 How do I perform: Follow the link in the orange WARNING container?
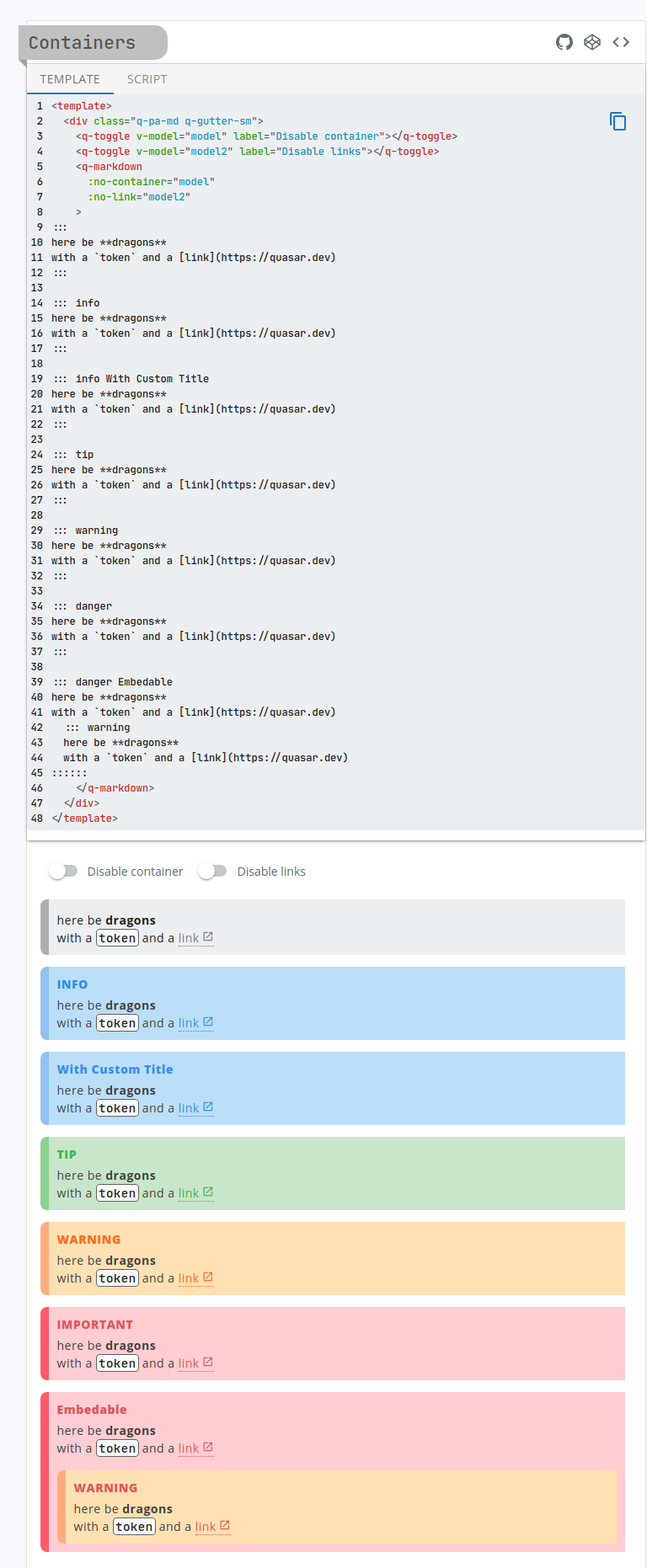tap(189, 1278)
